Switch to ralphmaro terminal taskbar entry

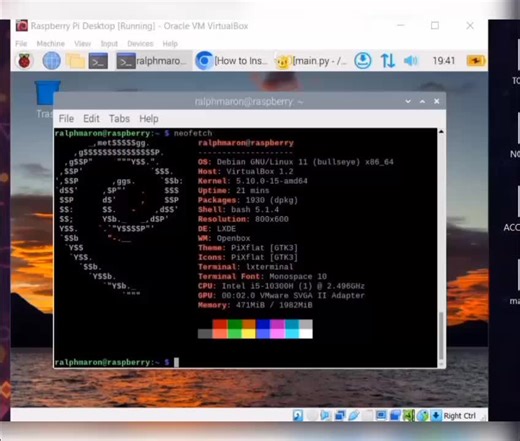click(153, 61)
